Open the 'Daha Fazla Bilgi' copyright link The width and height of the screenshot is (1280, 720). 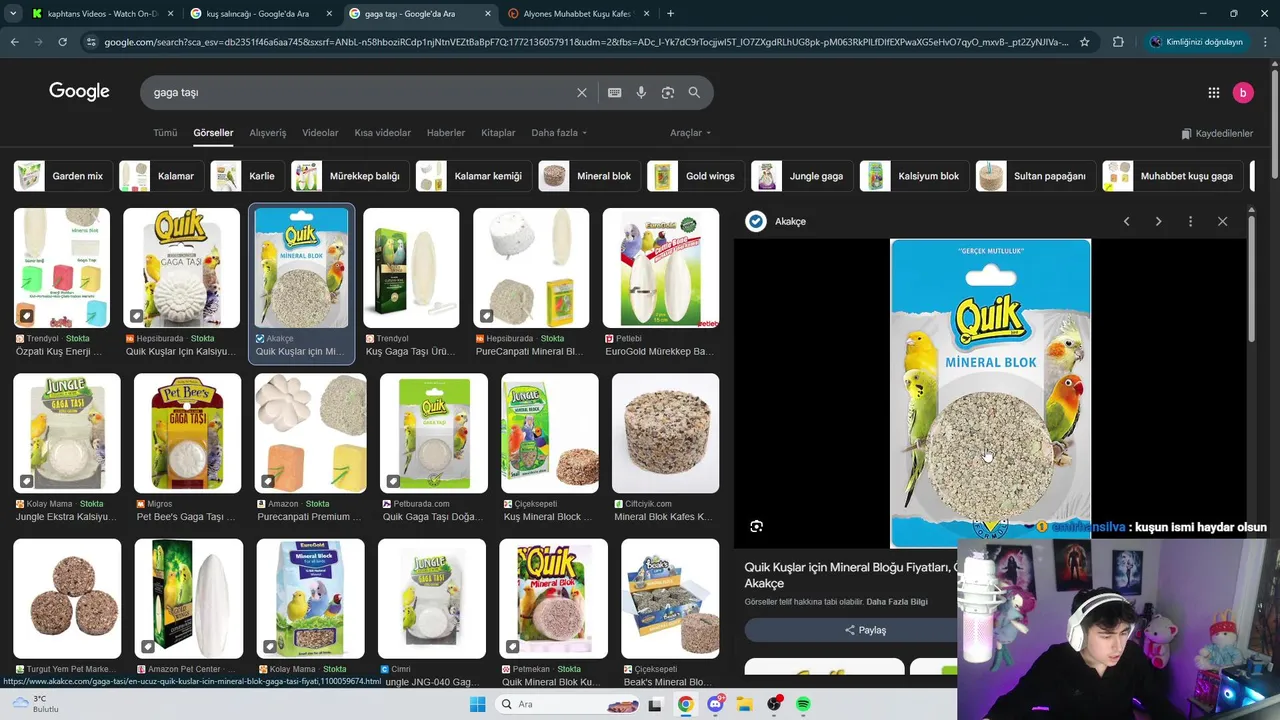click(x=896, y=602)
